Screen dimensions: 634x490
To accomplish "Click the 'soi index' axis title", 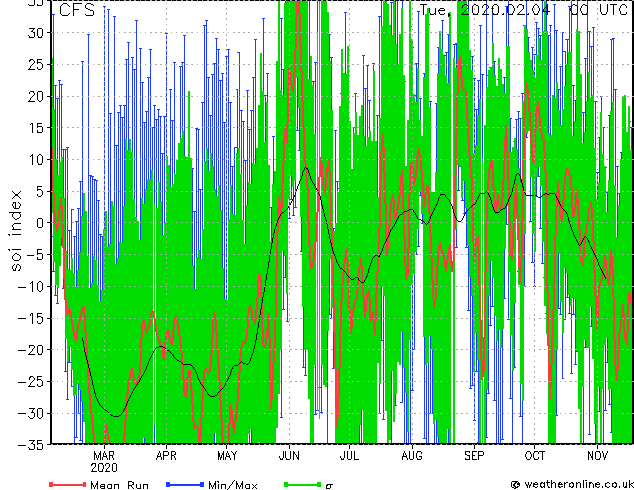I will (x=16, y=231).
